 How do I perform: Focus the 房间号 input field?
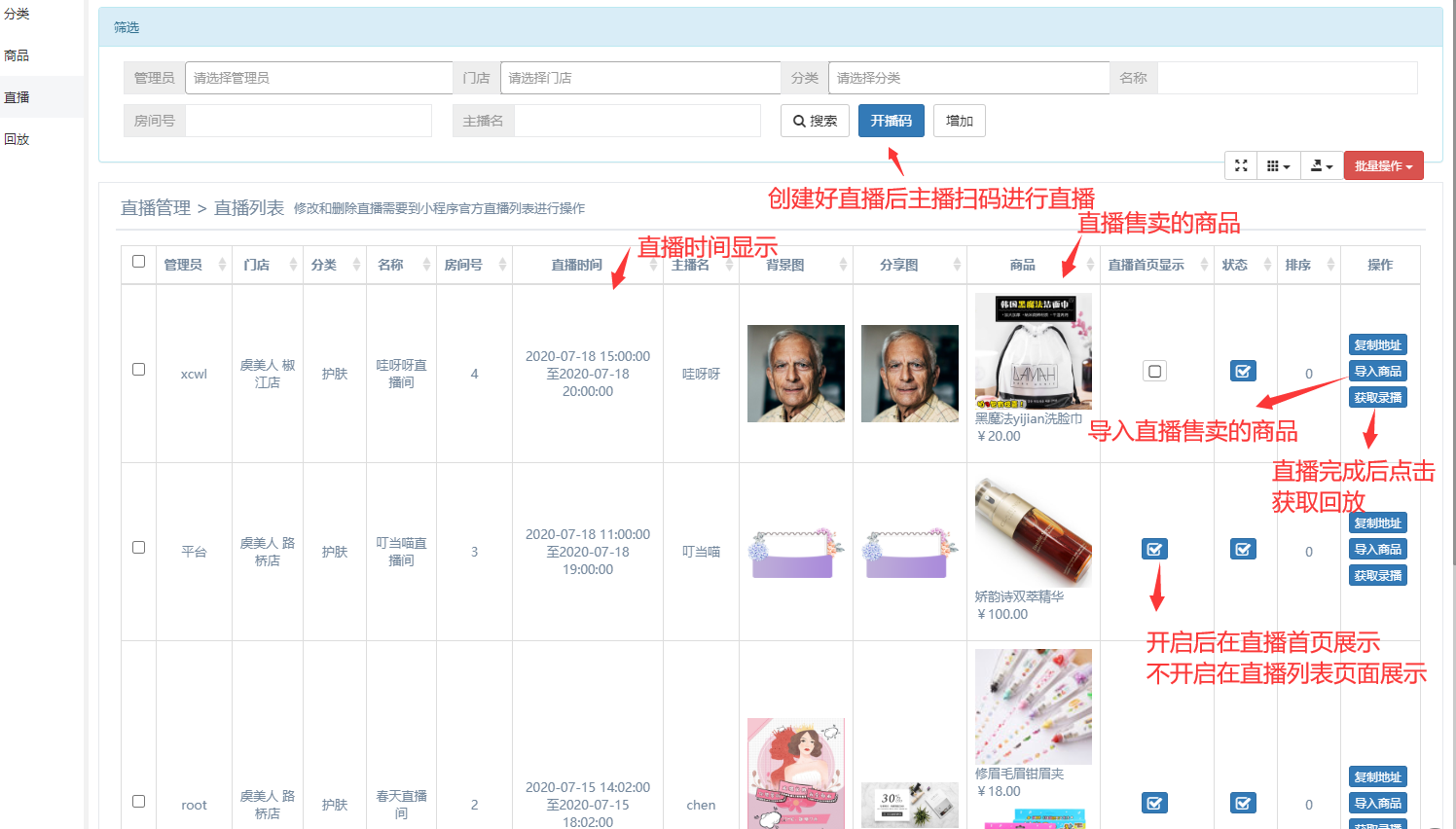309,121
